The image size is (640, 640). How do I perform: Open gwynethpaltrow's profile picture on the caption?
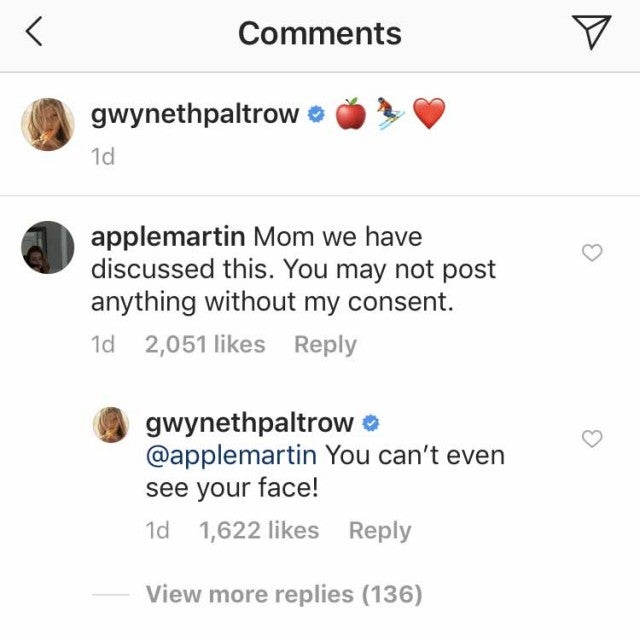point(47,127)
